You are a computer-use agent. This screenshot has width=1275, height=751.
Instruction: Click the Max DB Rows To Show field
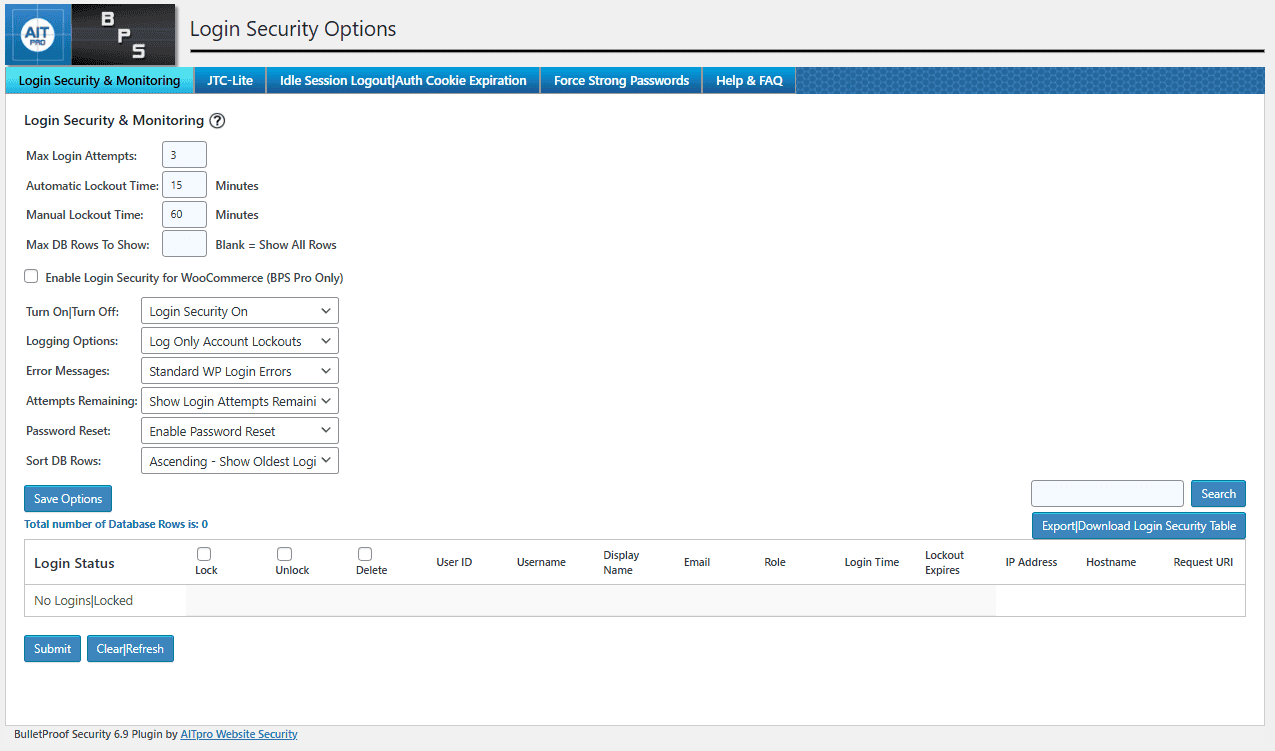coord(184,244)
